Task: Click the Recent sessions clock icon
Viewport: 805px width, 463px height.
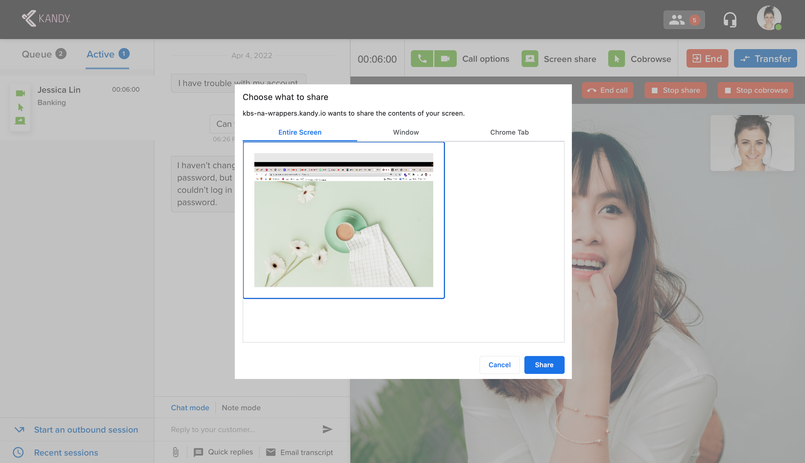Action: (18, 452)
